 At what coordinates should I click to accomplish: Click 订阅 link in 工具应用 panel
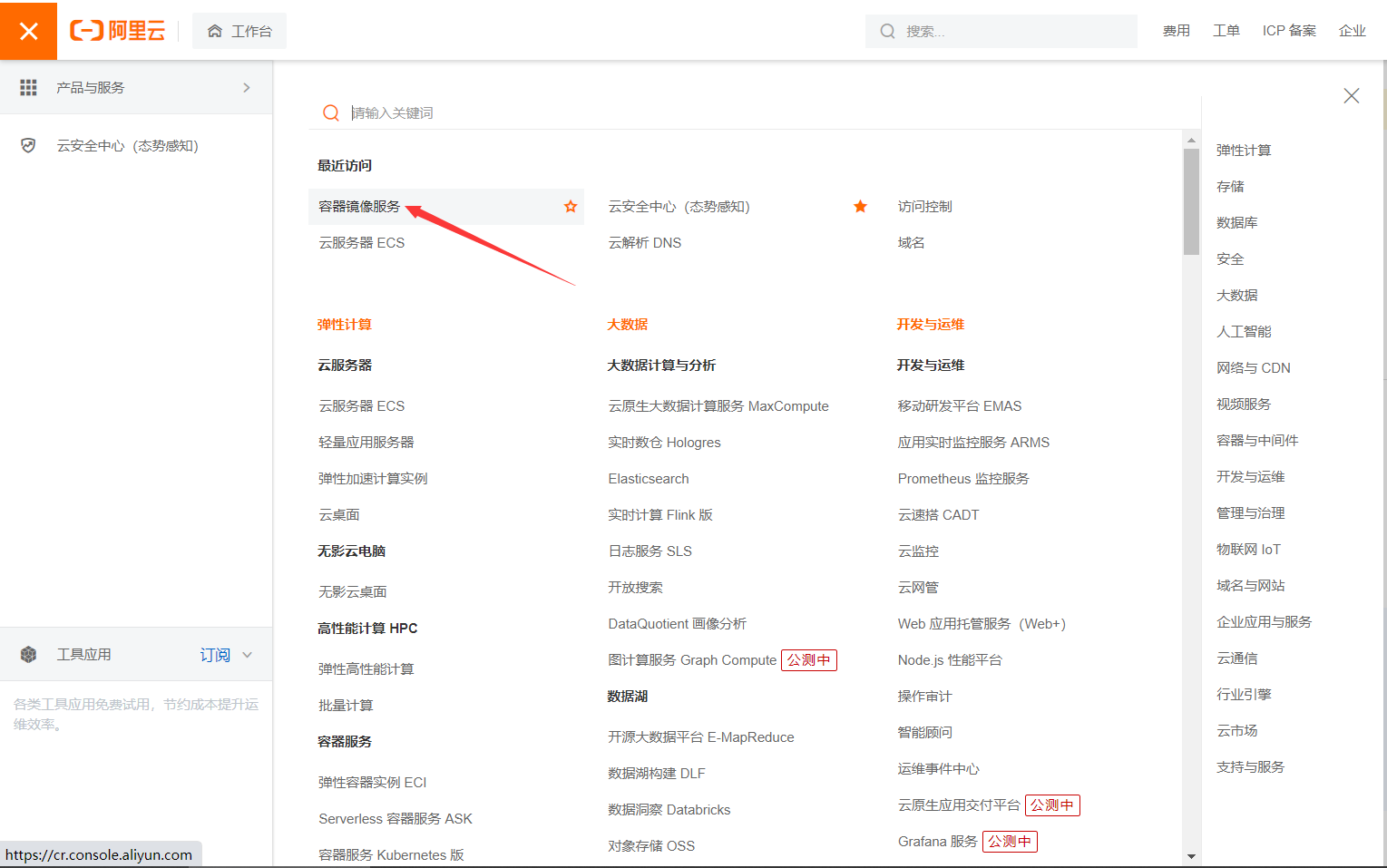(215, 655)
